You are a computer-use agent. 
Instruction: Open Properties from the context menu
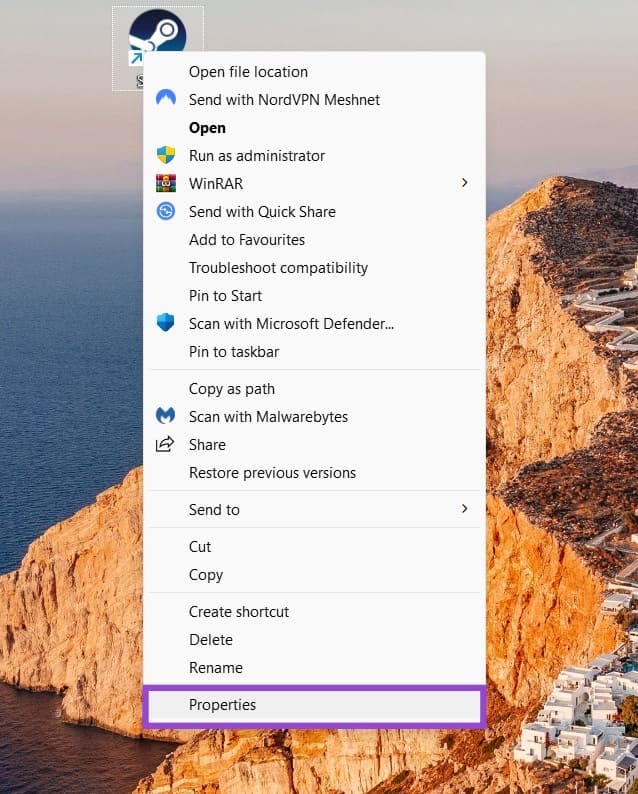click(x=222, y=705)
